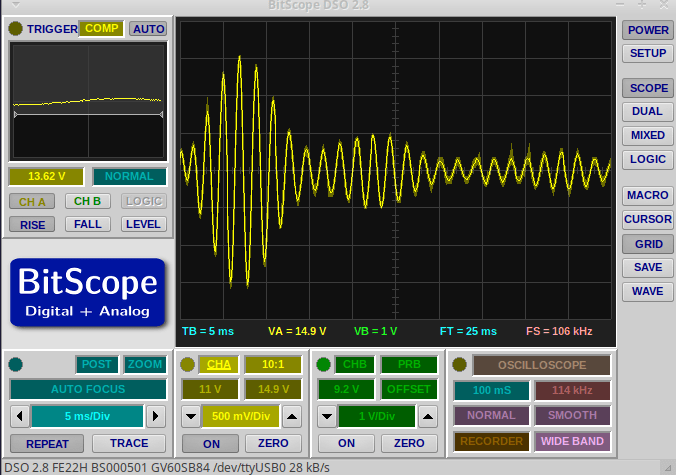Toggle the COMP trigger mode
This screenshot has height=475, width=676.
[x=101, y=28]
